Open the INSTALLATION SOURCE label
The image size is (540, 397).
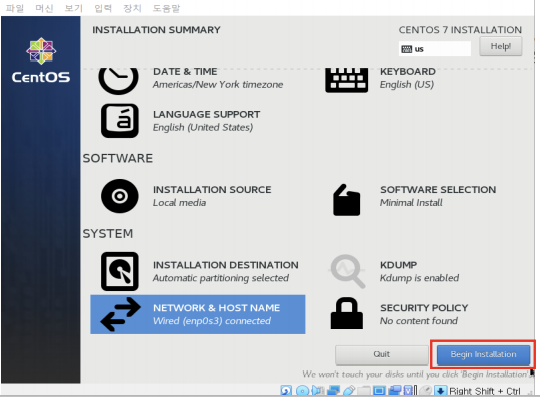212,190
